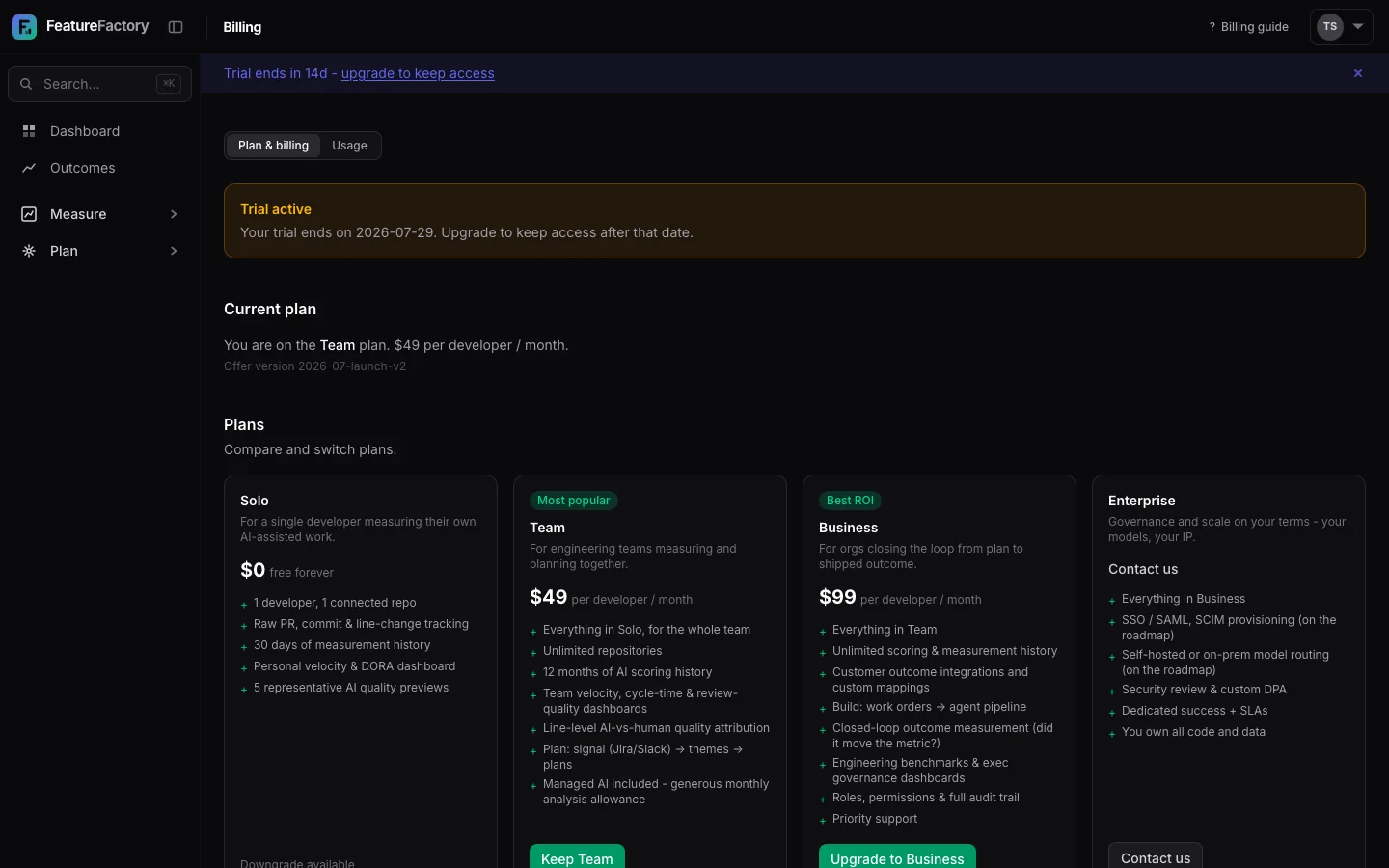The image size is (1389, 868).
Task: Click the $49 Team price
Action: (548, 597)
